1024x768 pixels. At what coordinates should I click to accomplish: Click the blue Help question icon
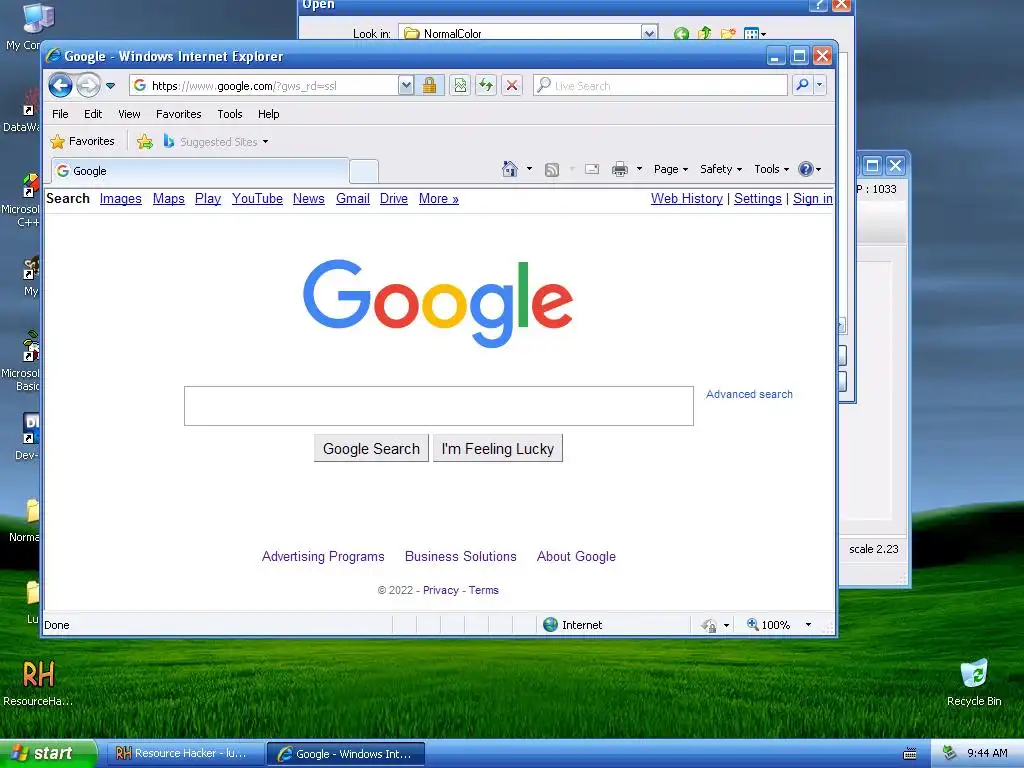pyautogui.click(x=806, y=169)
